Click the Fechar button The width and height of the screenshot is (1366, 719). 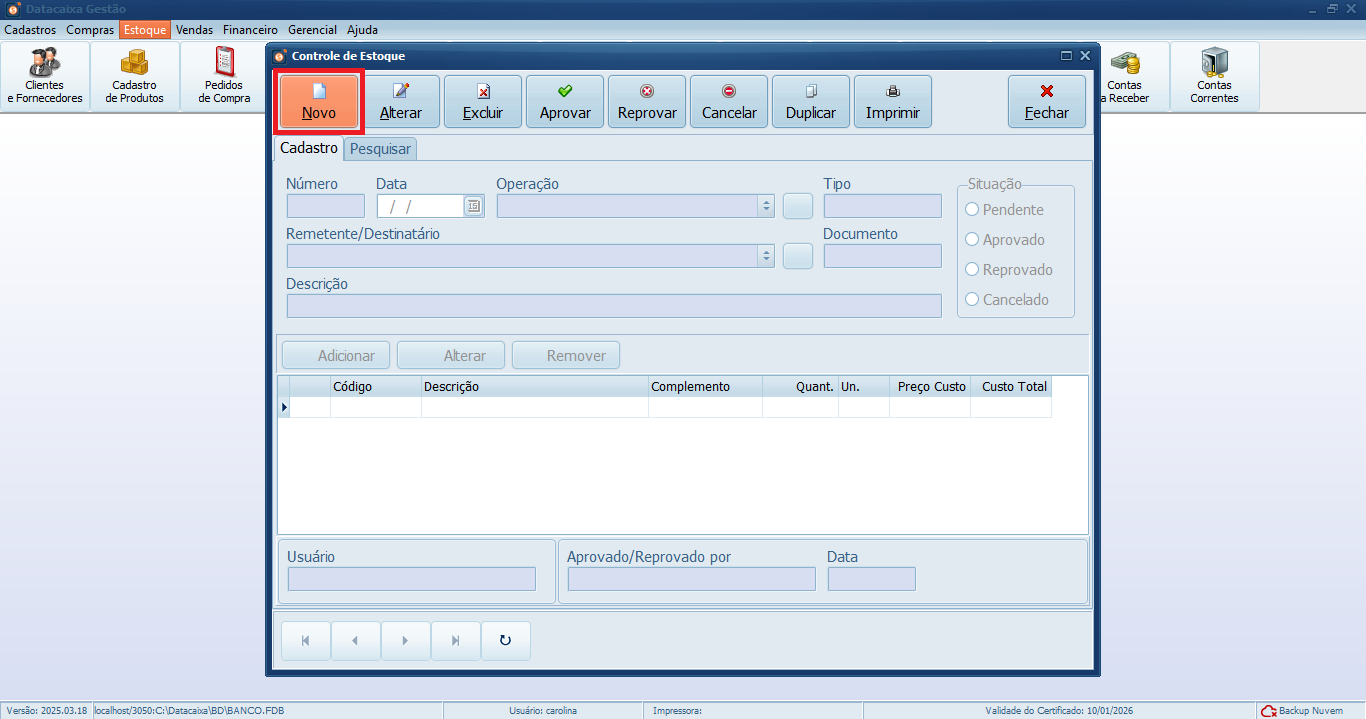click(x=1047, y=101)
